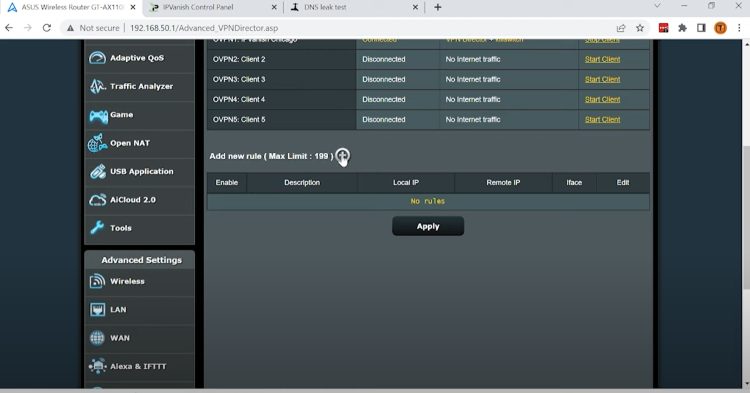Click the Description column header
Image resolution: width=750 pixels, height=393 pixels.
(302, 183)
